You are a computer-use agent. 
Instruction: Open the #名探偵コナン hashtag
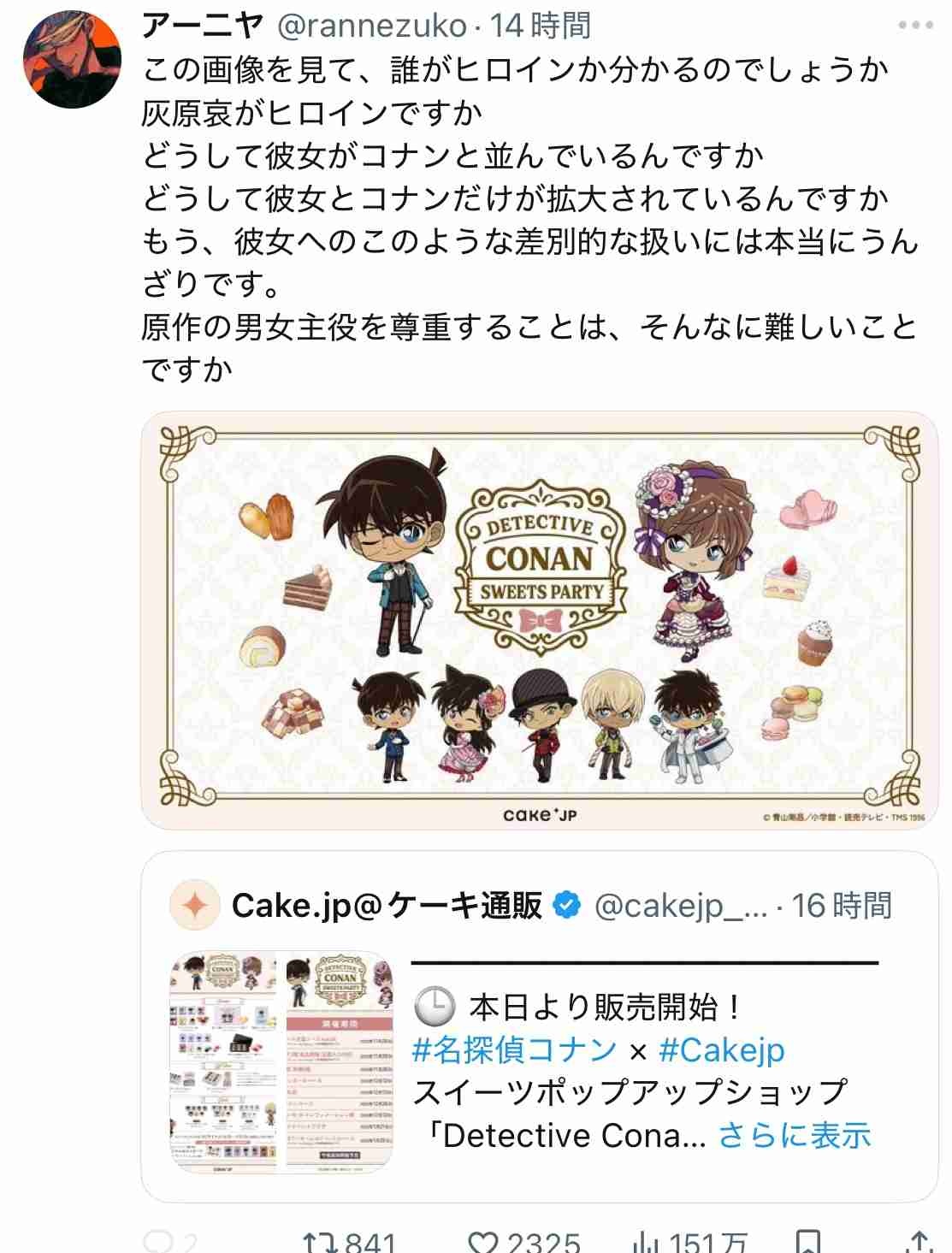515,1049
